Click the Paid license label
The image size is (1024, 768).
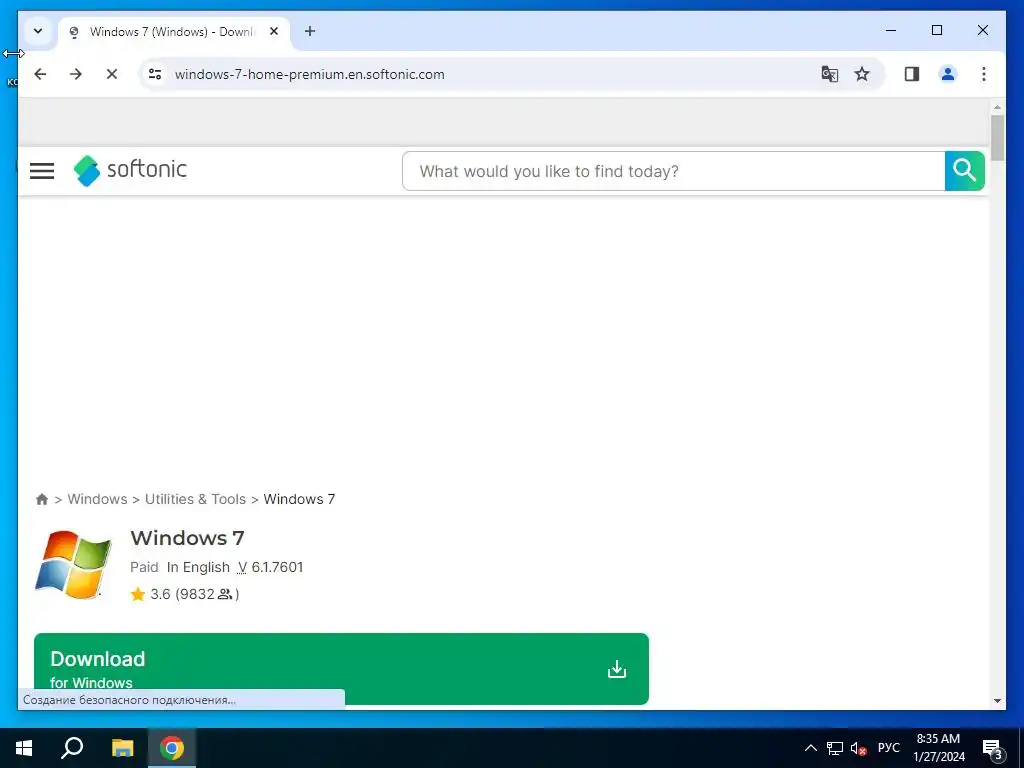144,567
